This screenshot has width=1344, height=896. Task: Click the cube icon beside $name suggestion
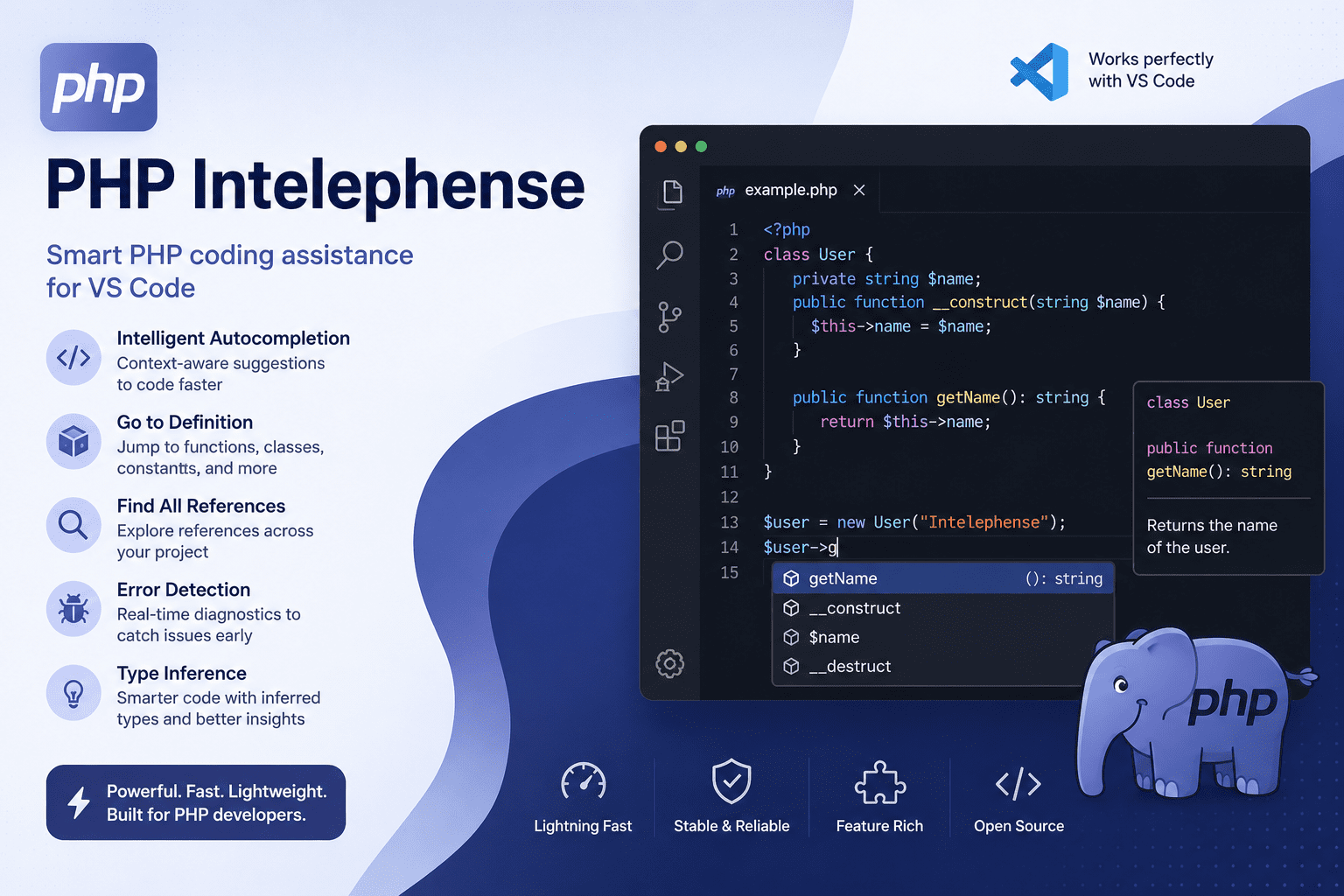[791, 637]
